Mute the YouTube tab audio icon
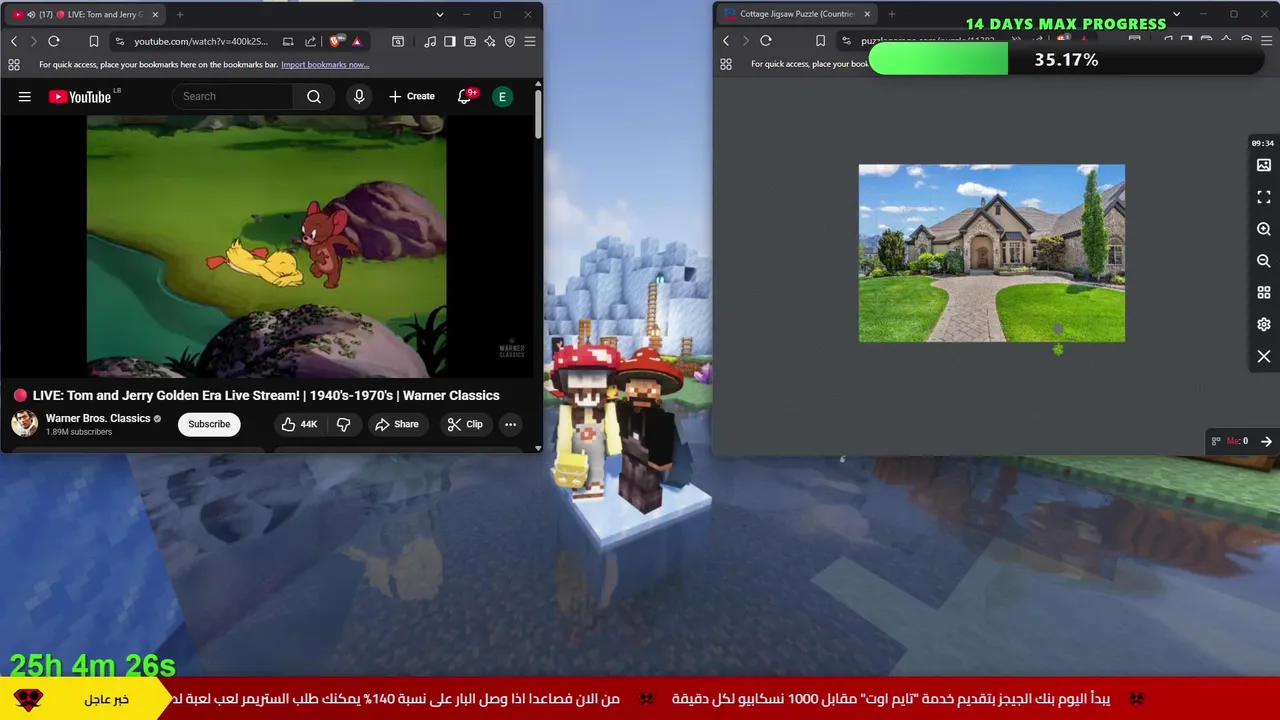 coord(31,15)
